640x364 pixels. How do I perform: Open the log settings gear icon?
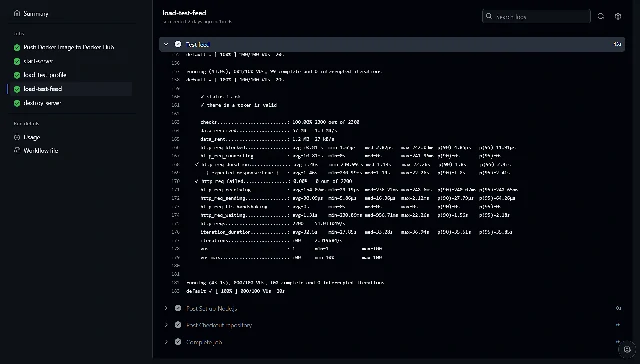pos(618,16)
